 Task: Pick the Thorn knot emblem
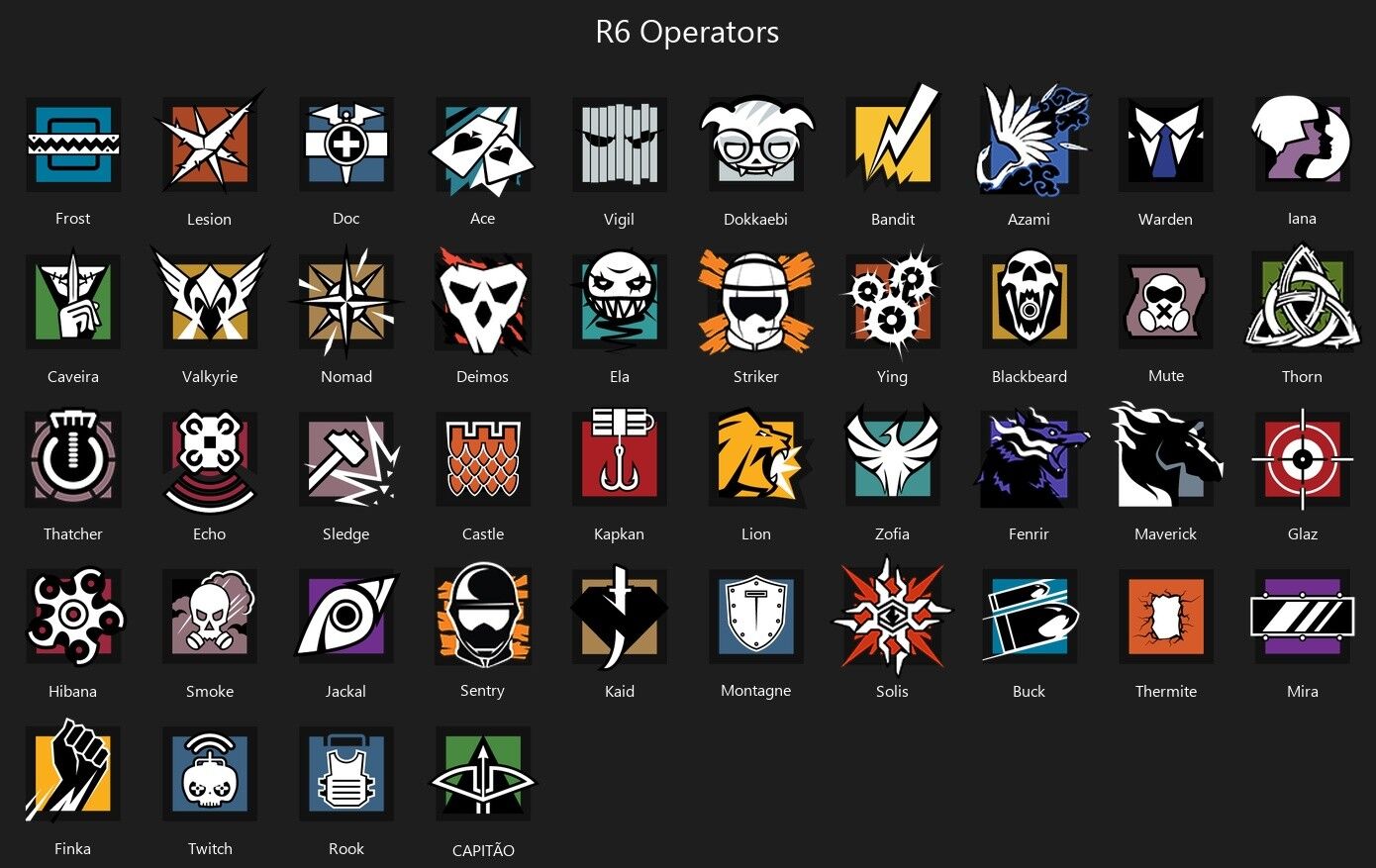click(x=1303, y=299)
